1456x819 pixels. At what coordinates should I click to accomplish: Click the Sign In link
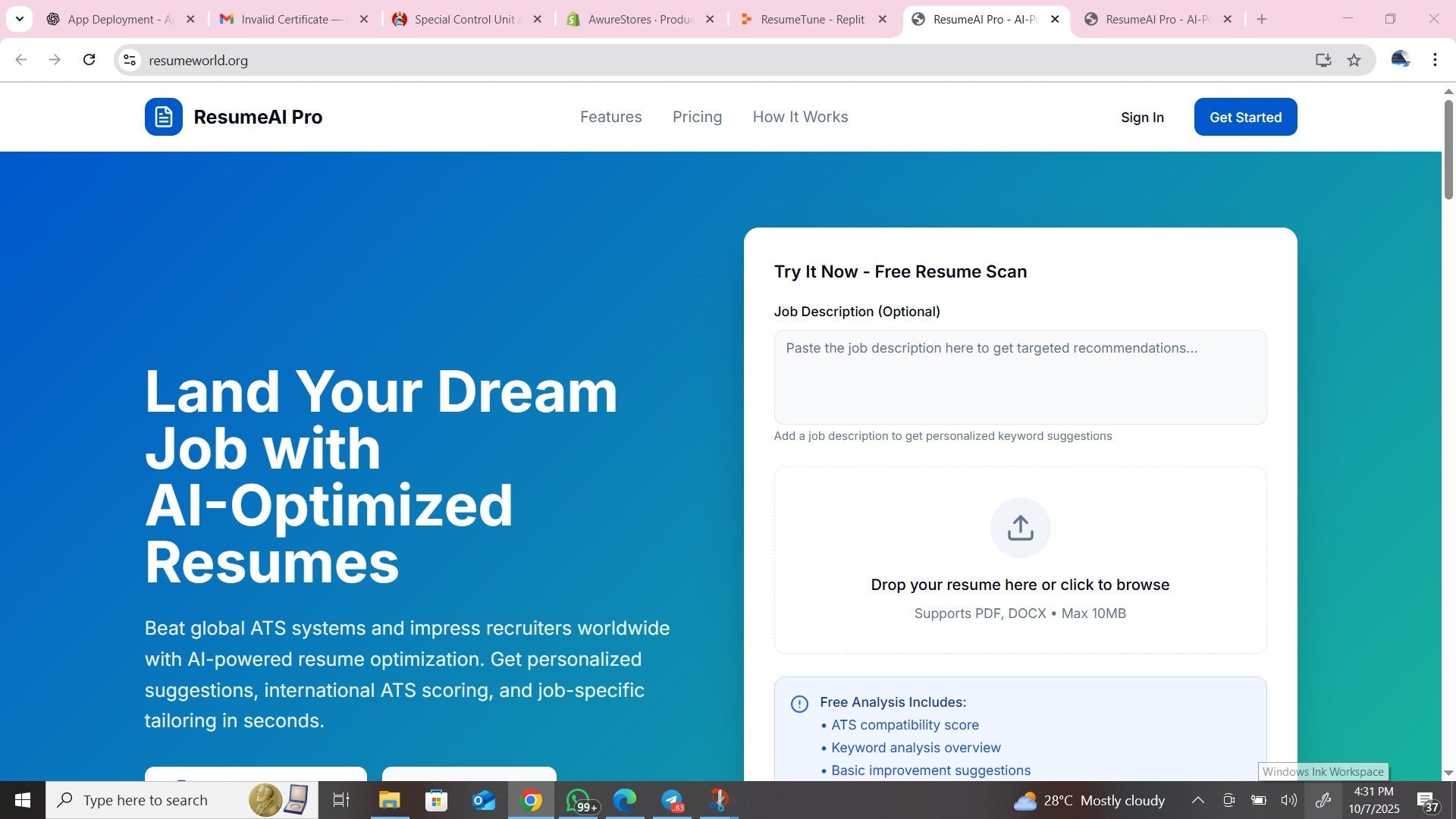(1142, 117)
